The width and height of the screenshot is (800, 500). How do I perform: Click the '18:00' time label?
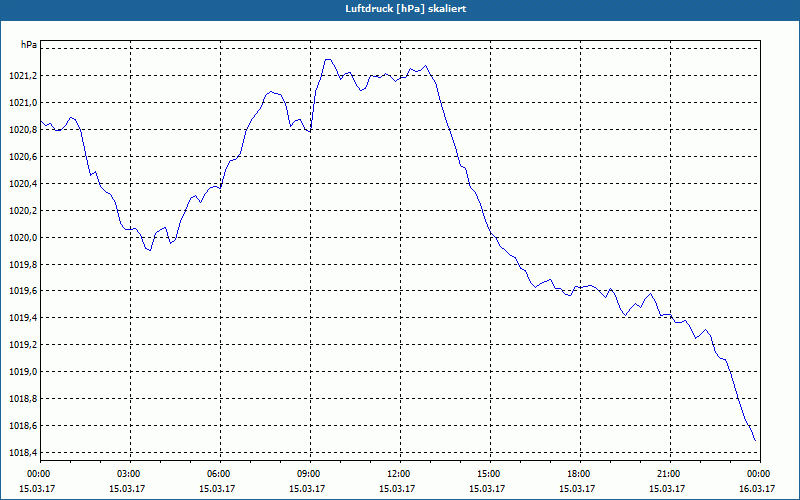coord(580,474)
